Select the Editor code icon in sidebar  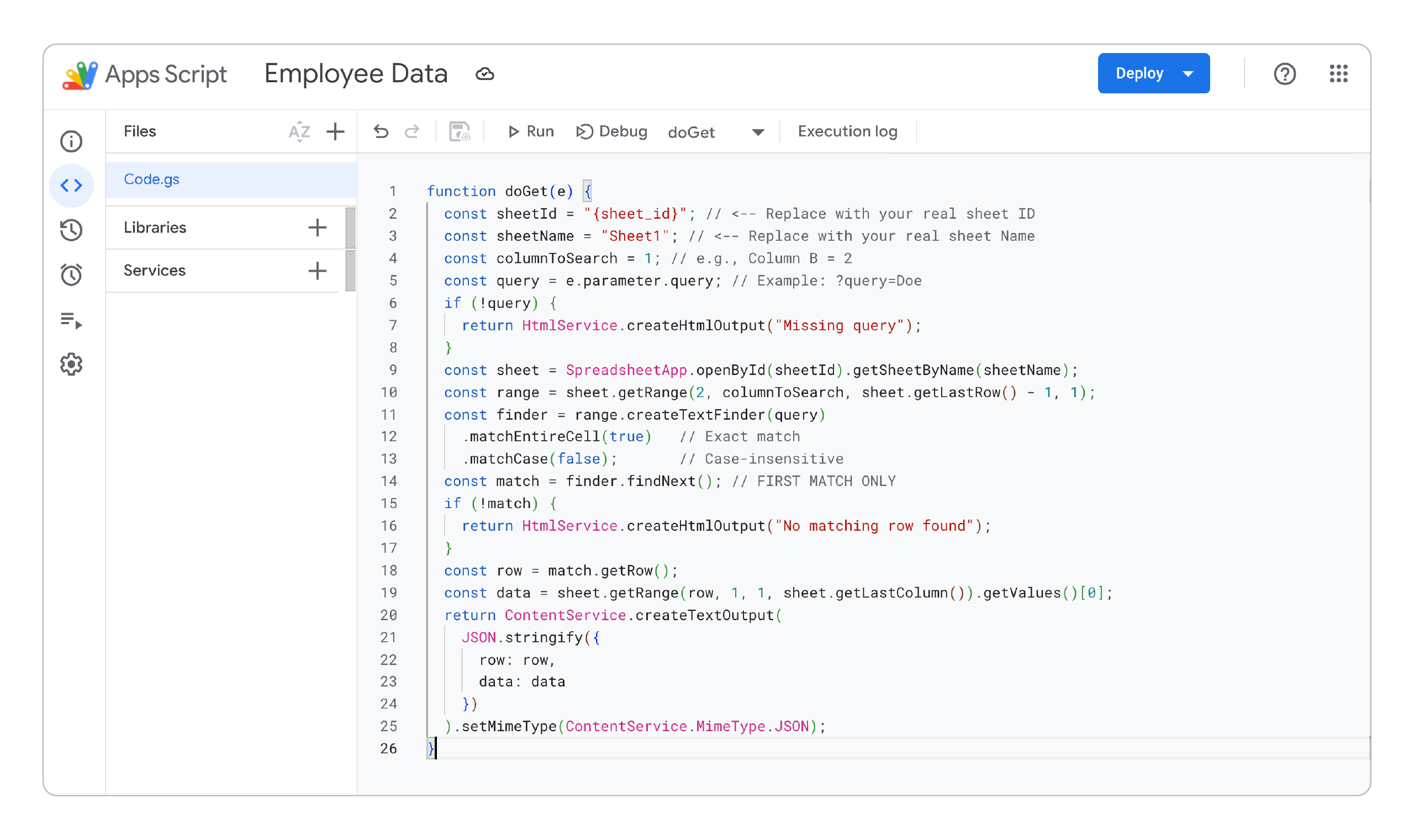[71, 186]
